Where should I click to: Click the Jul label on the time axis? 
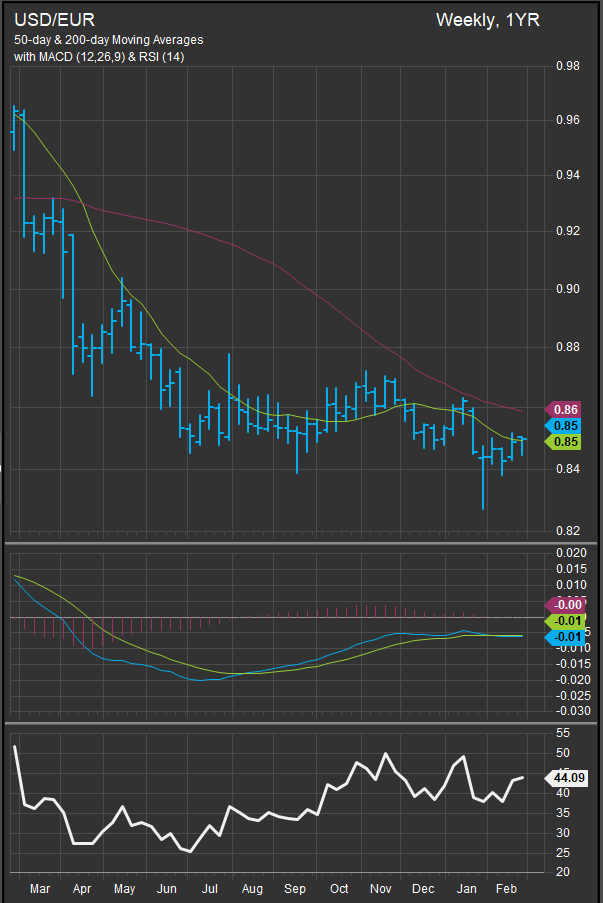210,888
